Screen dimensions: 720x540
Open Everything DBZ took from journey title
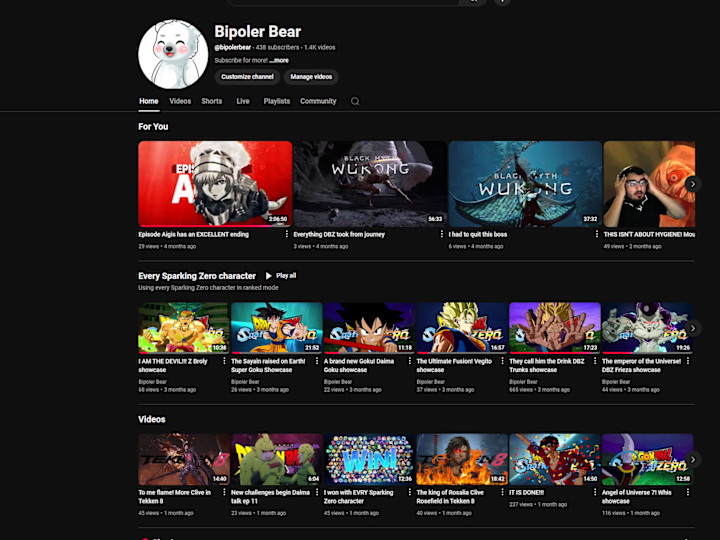(x=339, y=235)
